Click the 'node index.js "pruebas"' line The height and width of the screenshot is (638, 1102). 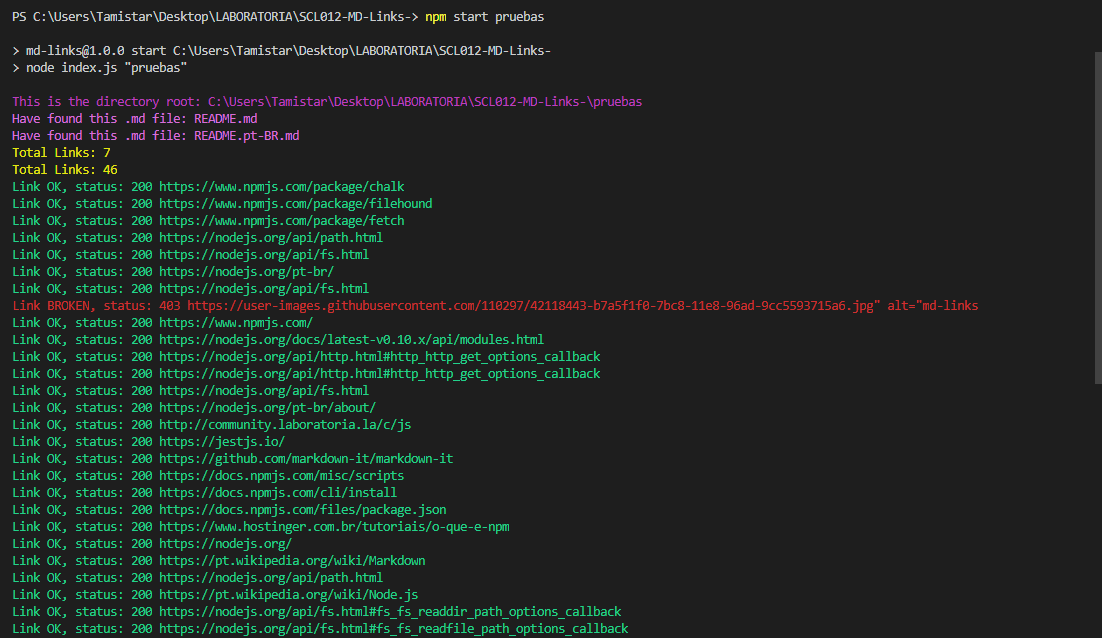[x=99, y=68]
